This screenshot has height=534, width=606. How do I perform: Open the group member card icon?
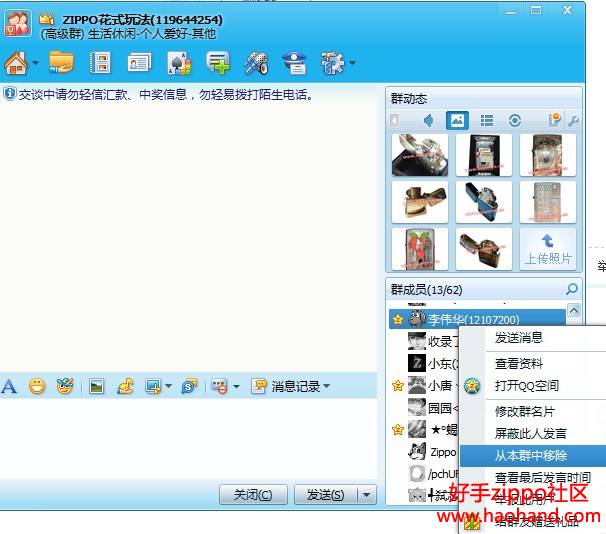coord(139,63)
